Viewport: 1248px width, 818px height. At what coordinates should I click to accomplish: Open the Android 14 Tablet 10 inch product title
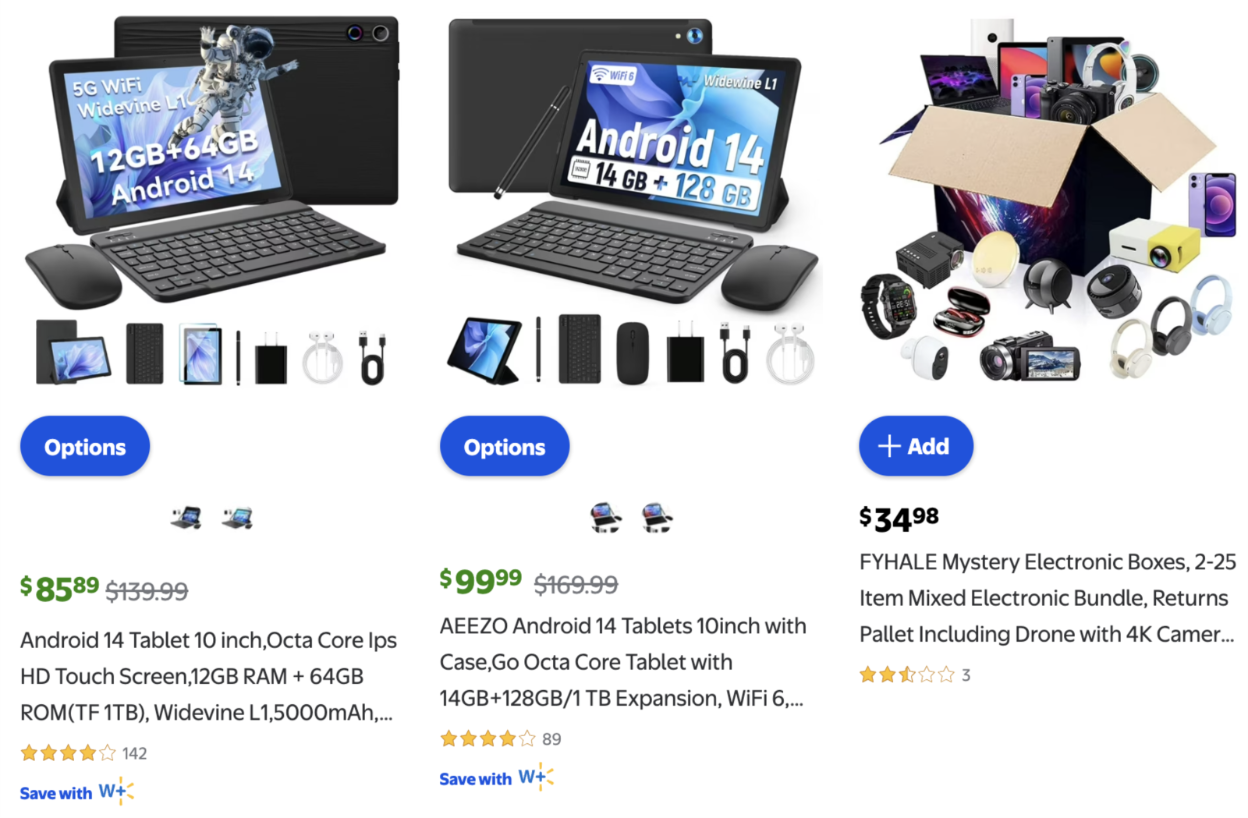click(209, 676)
